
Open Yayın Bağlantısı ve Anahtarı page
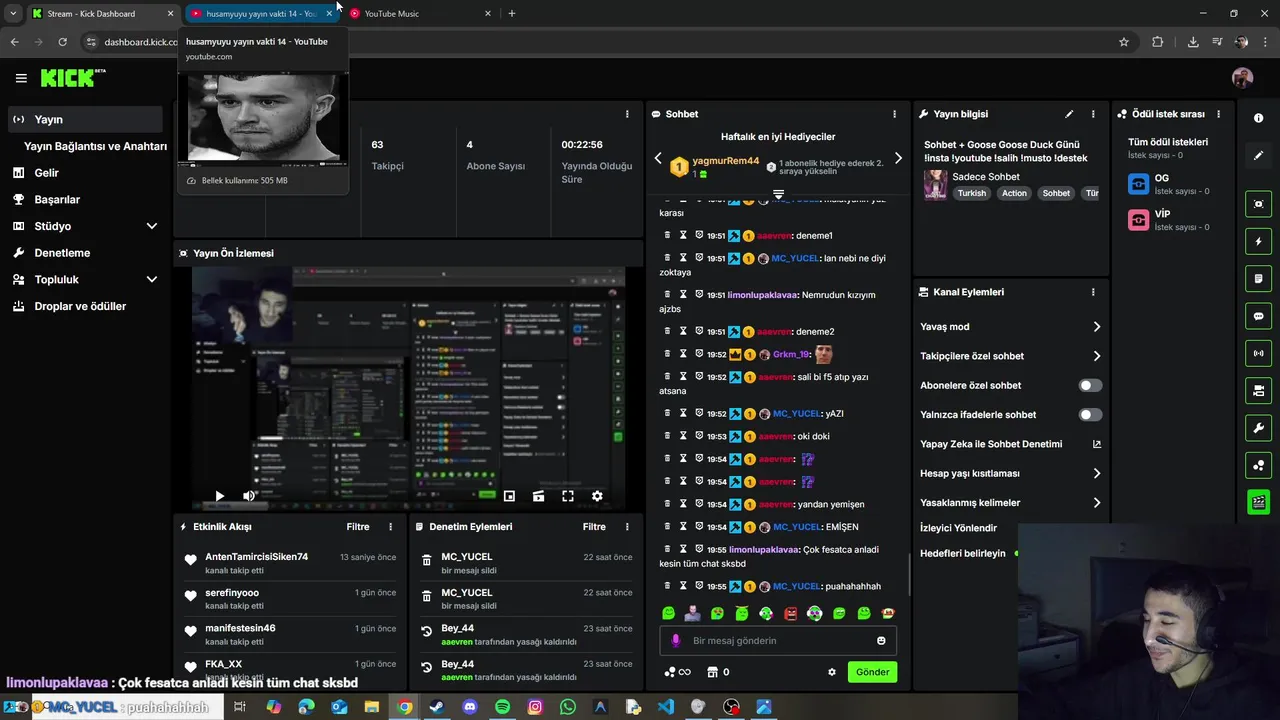[95, 146]
